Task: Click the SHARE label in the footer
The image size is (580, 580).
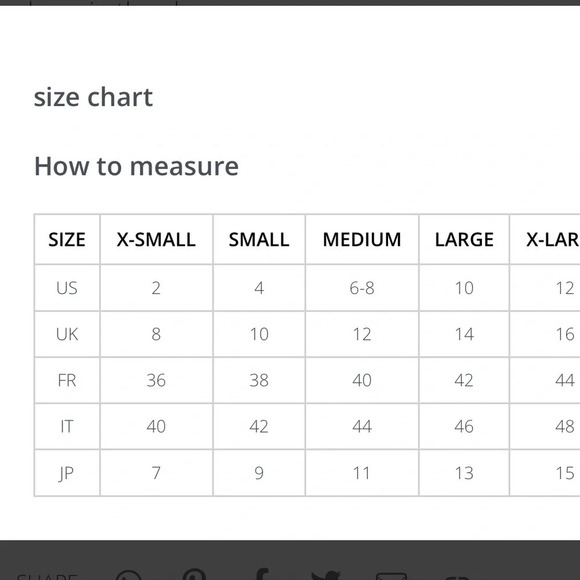Action: pos(47,576)
